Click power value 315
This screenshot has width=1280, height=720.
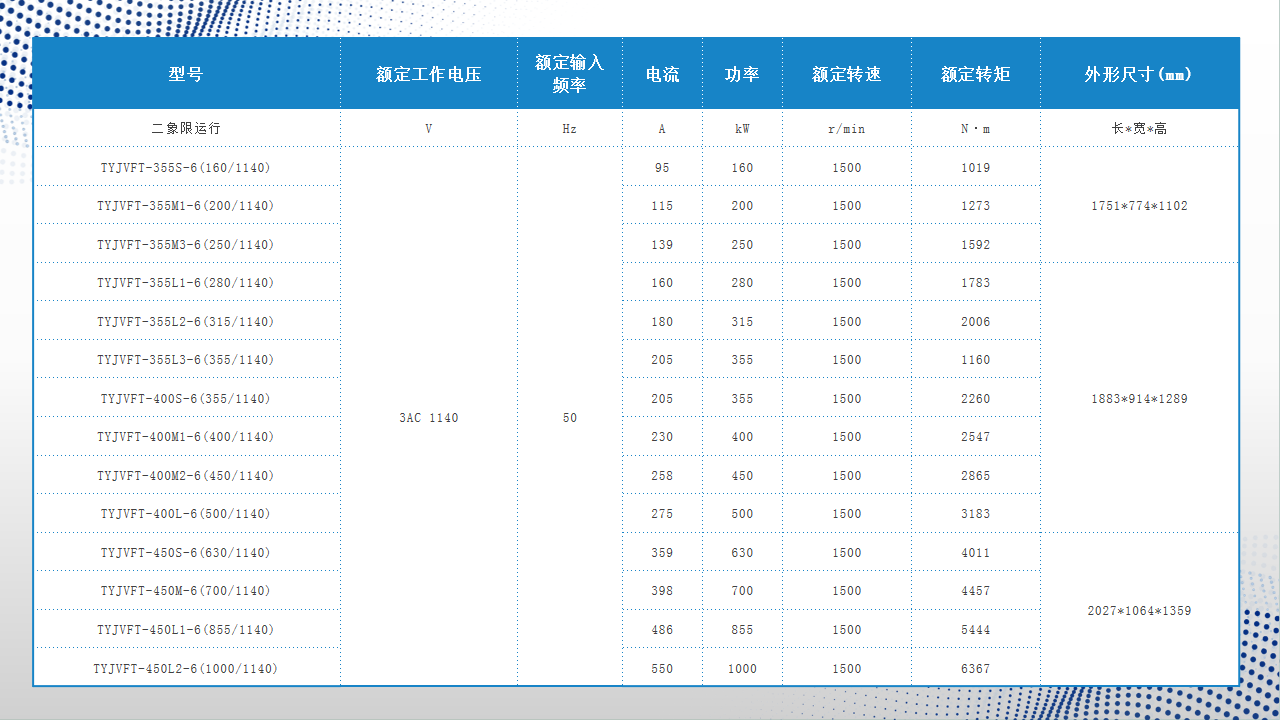pyautogui.click(x=742, y=322)
